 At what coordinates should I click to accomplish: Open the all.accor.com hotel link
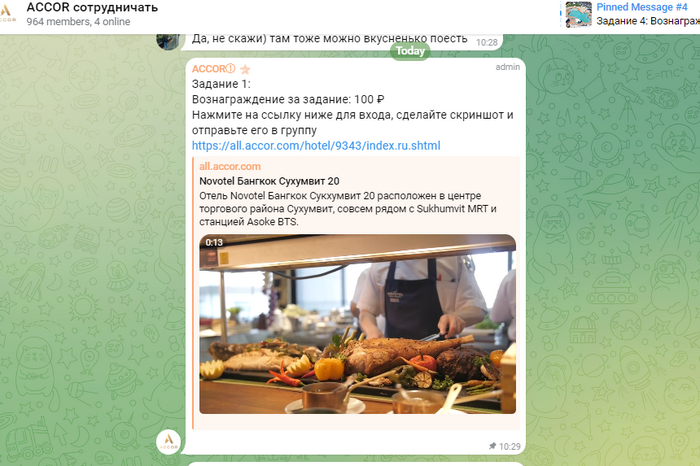point(316,146)
